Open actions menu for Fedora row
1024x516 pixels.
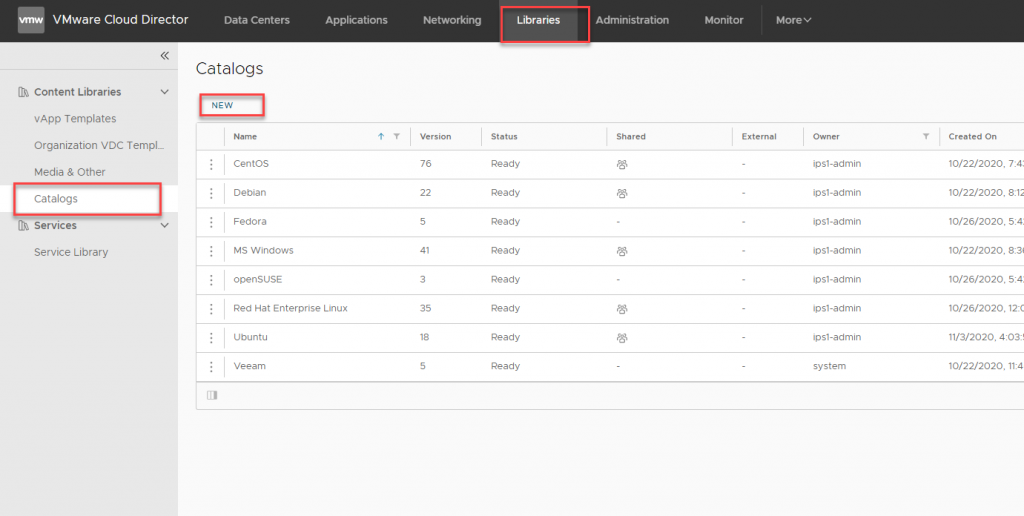(x=211, y=221)
